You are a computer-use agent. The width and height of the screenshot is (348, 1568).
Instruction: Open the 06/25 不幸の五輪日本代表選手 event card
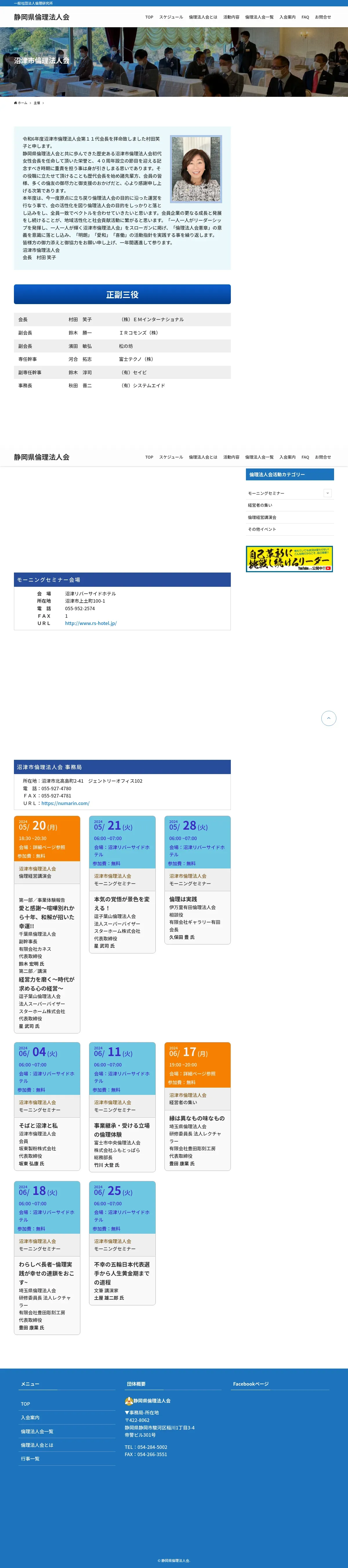(122, 1243)
